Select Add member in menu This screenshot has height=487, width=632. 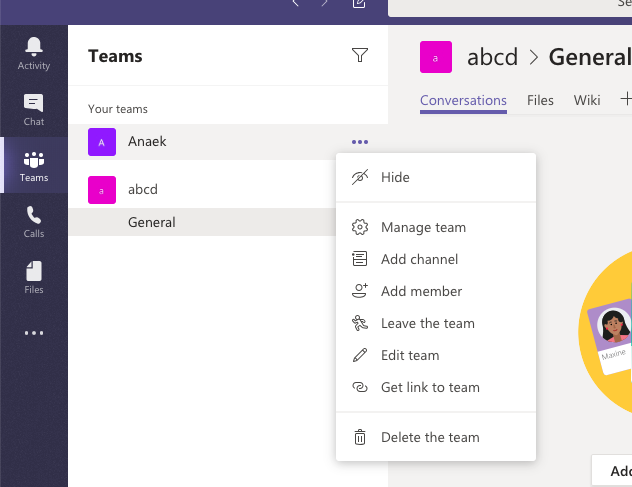point(436,291)
